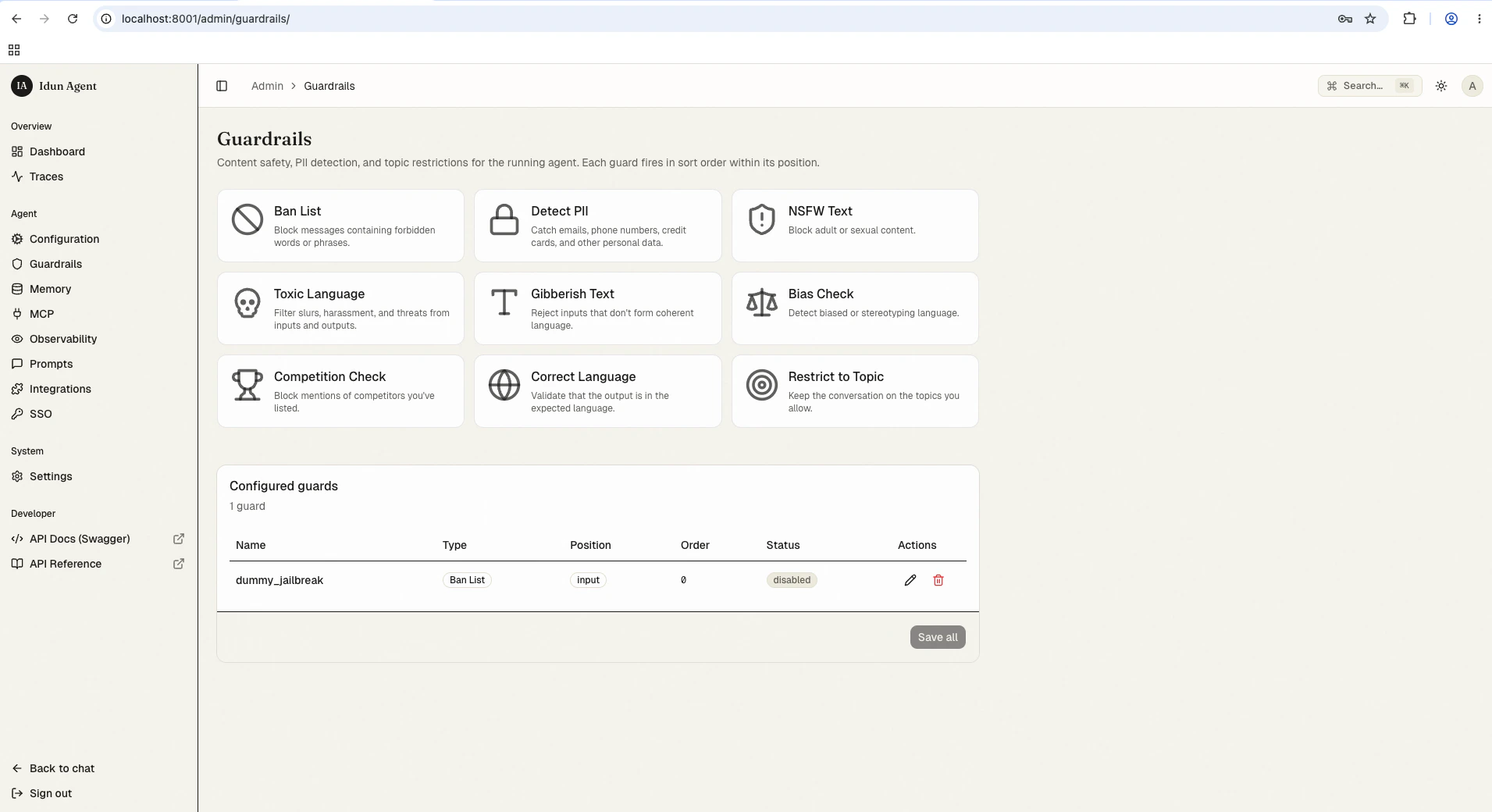Viewport: 1492px width, 812px height.
Task: Open the browser extensions puzzle icon
Action: click(x=1409, y=19)
